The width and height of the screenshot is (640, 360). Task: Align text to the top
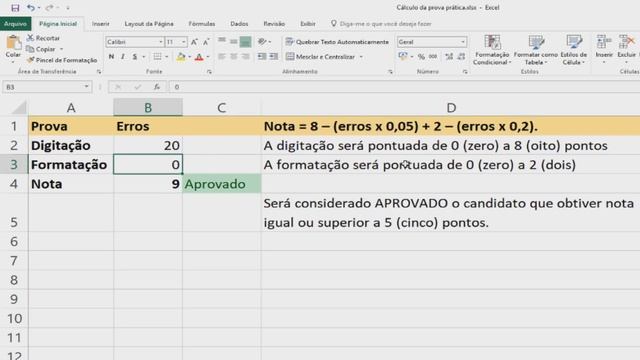222,41
